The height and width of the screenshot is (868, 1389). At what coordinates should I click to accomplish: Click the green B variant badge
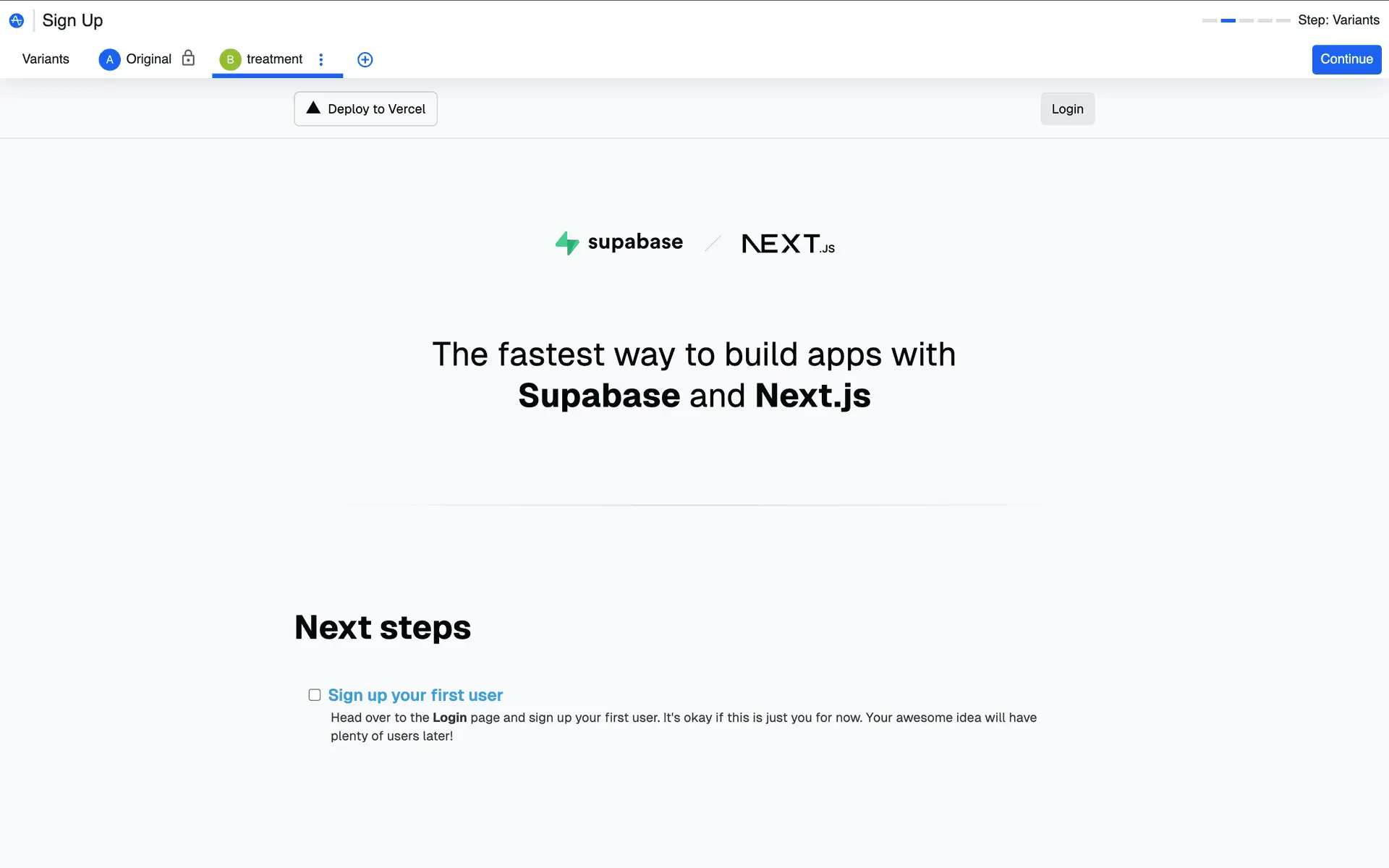coord(230,59)
